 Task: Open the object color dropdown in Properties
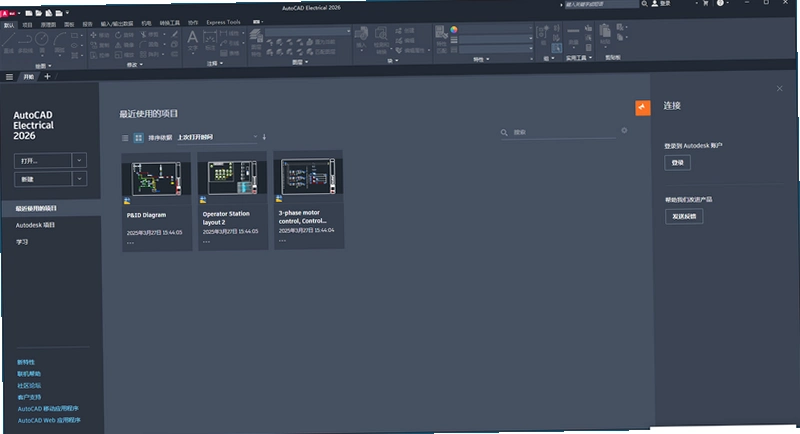[x=495, y=29]
